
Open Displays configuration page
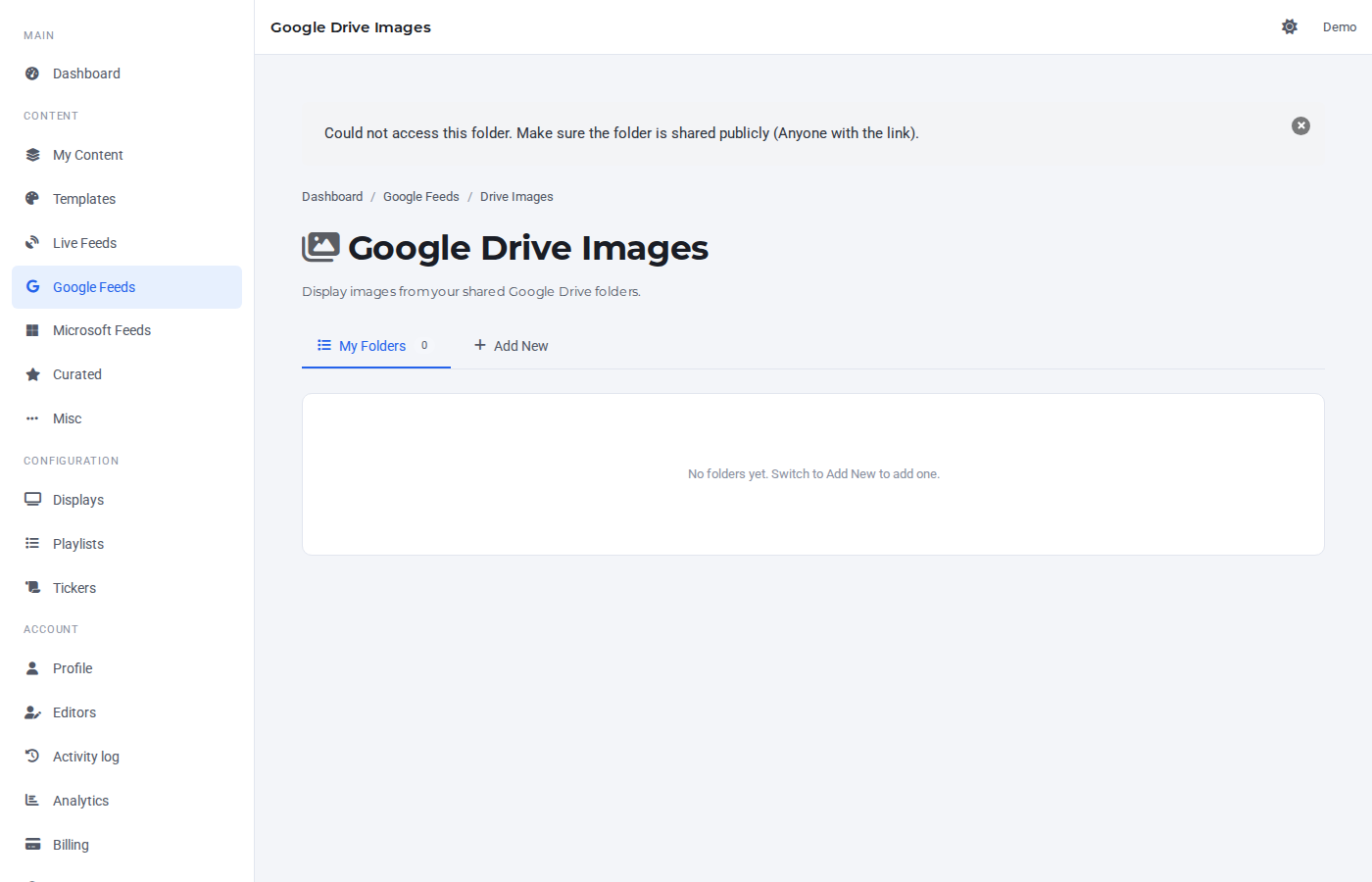(126, 500)
